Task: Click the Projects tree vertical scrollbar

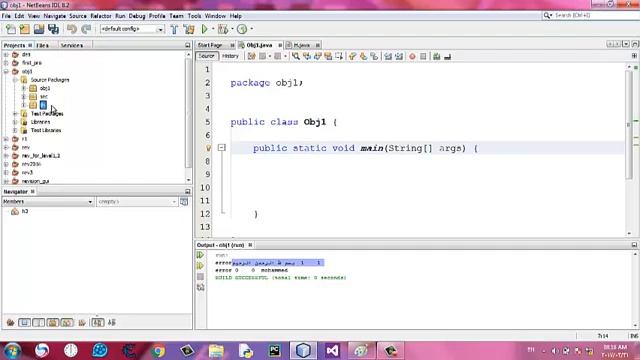Action: click(188, 112)
